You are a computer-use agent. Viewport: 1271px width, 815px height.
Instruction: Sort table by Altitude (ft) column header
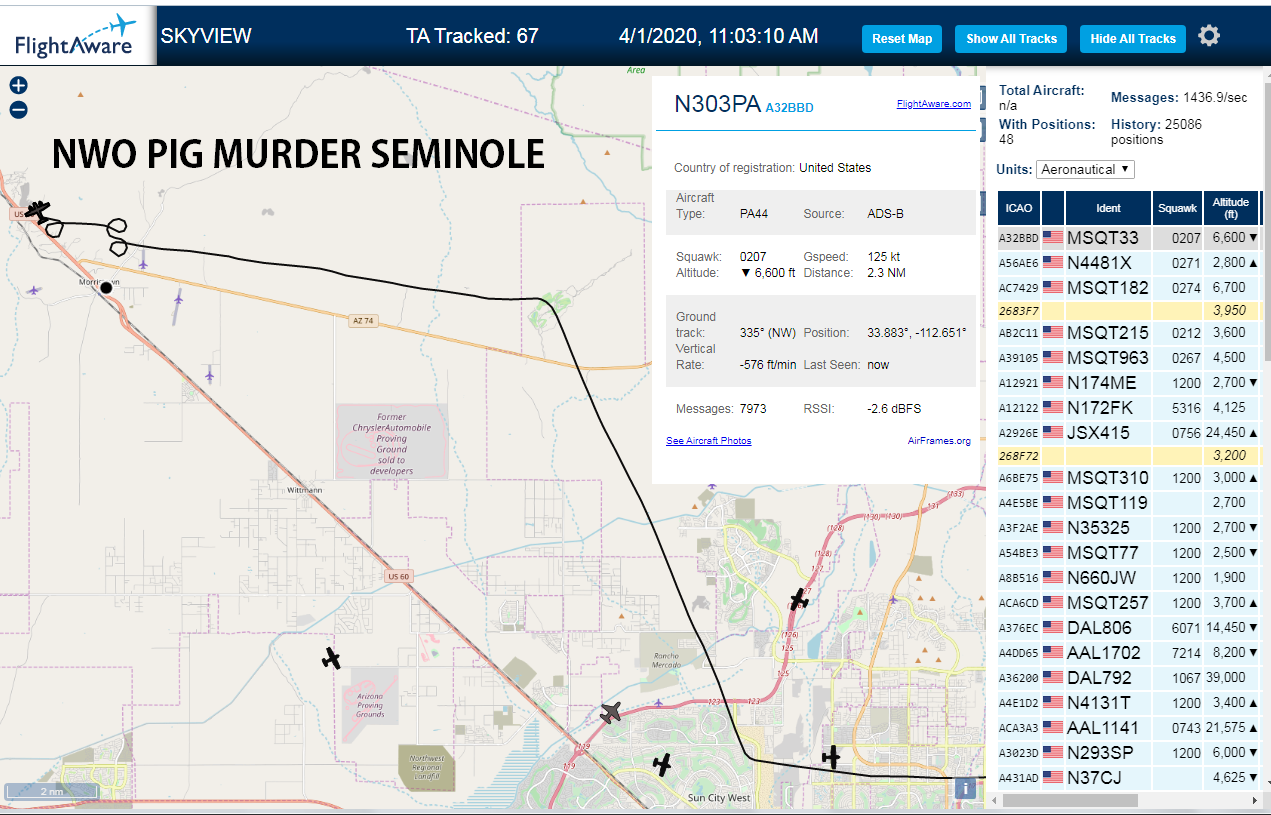(x=1231, y=208)
